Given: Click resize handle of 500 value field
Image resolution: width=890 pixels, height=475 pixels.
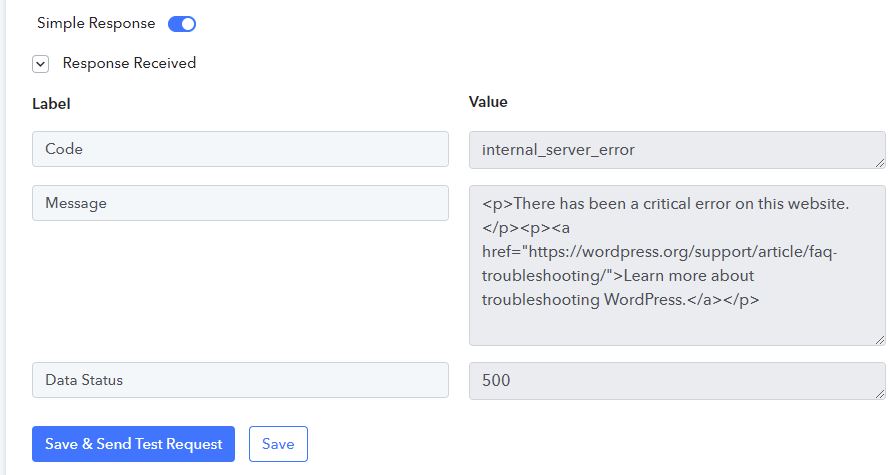Looking at the screenshot, I should 880,394.
